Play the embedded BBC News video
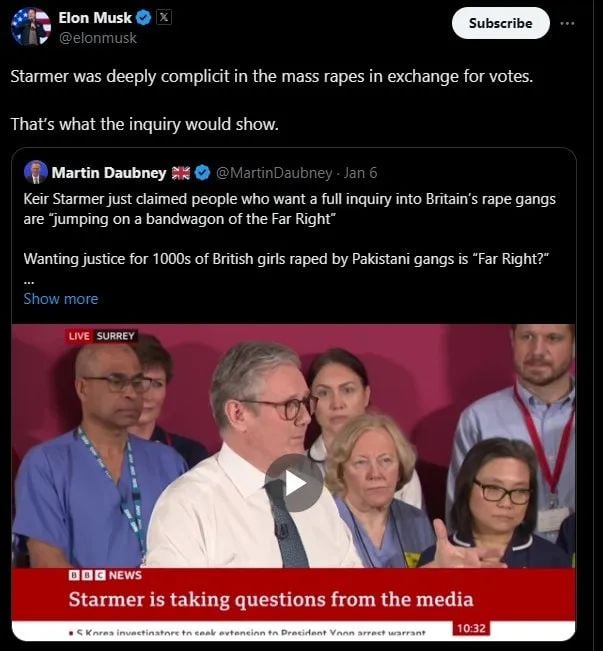Screen dimensions: 603x651 [294, 483]
